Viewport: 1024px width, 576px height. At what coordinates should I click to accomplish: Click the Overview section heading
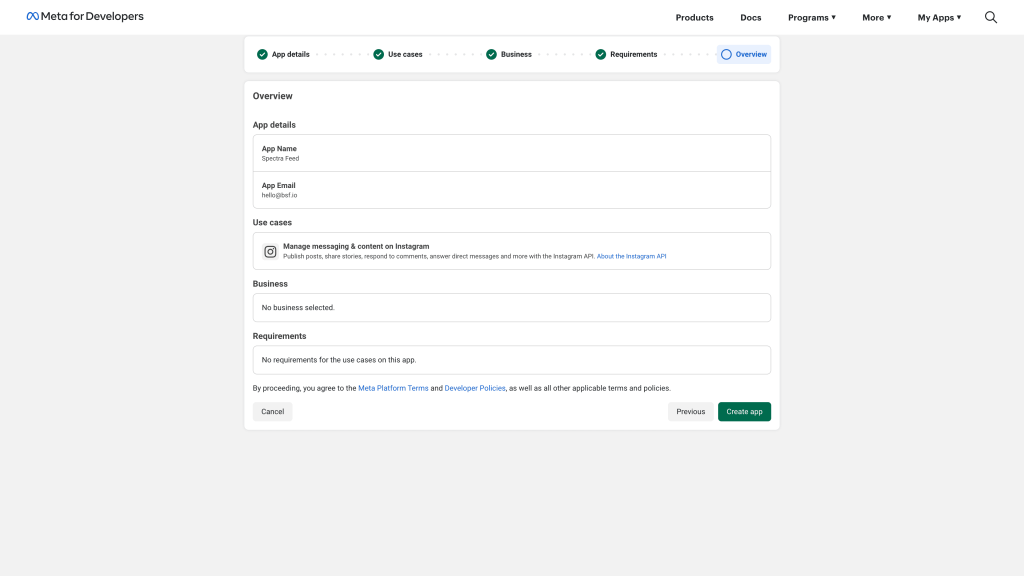pyautogui.click(x=272, y=96)
